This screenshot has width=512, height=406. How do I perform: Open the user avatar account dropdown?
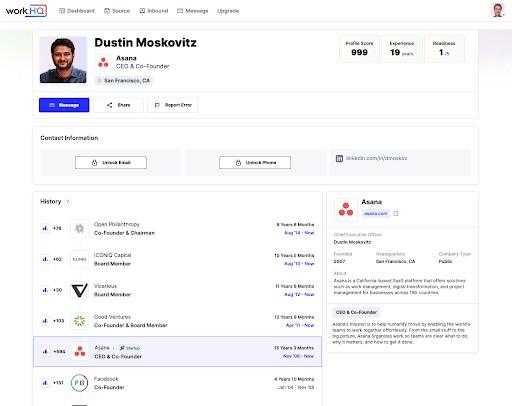[x=498, y=10]
